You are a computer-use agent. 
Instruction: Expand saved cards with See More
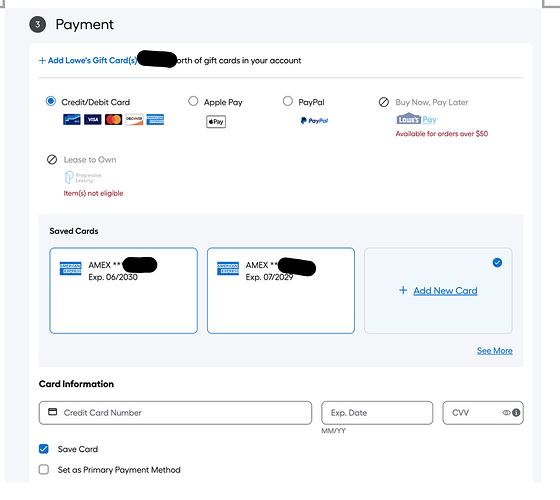(495, 351)
